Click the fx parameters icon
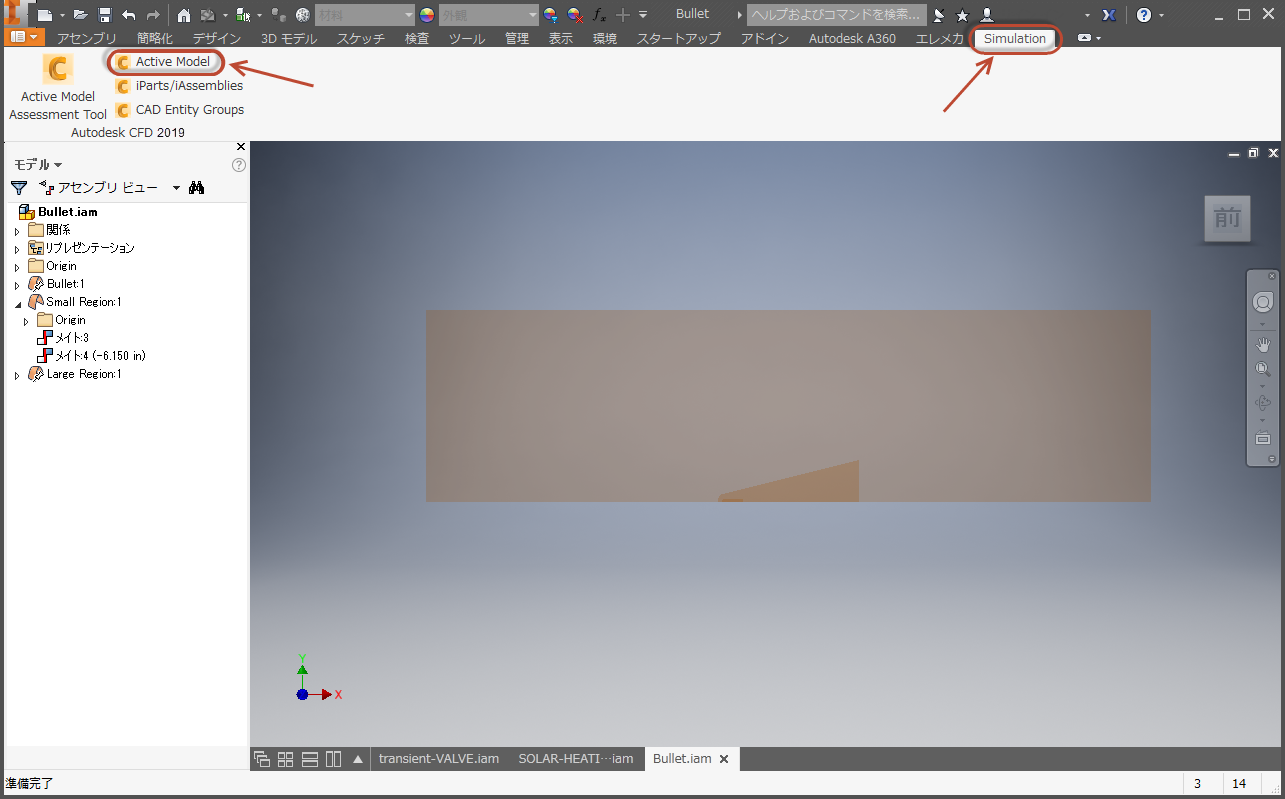Viewport: 1285px width, 799px height. pyautogui.click(x=599, y=15)
